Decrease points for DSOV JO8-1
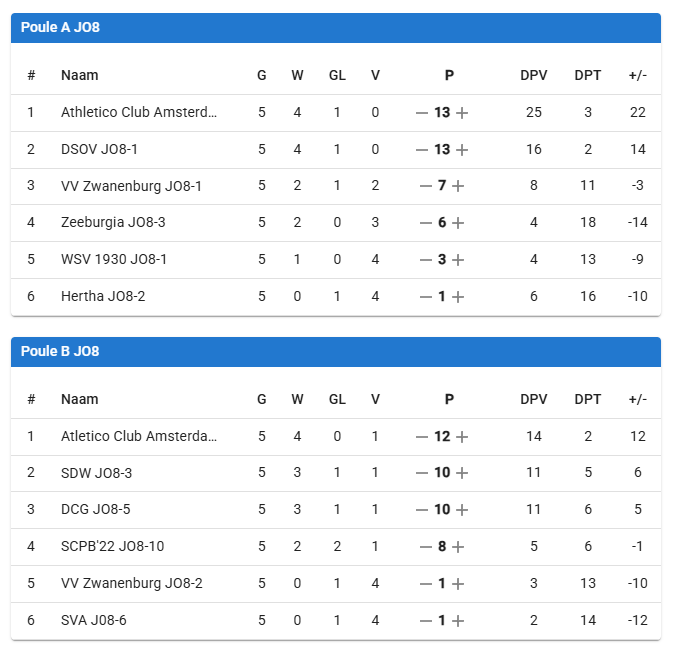Screen dimensions: 676x655 (x=422, y=150)
